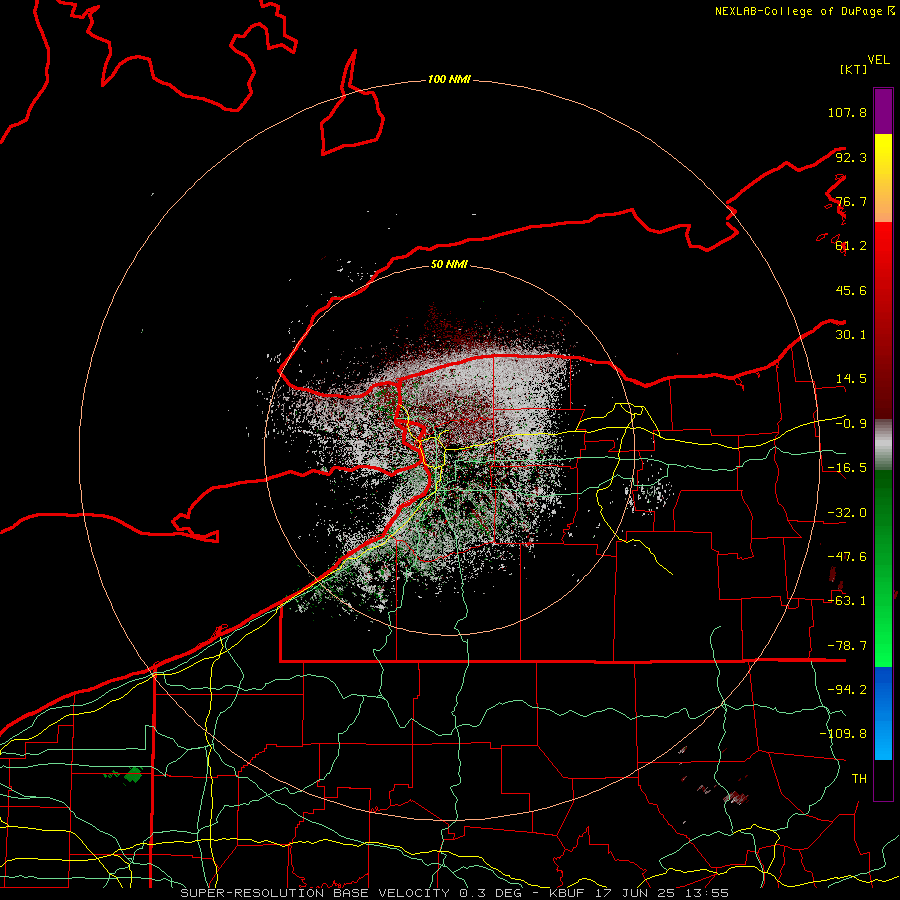Click the -0.9 velocity scale value
Viewport: 900px width, 900px height.
pos(851,424)
